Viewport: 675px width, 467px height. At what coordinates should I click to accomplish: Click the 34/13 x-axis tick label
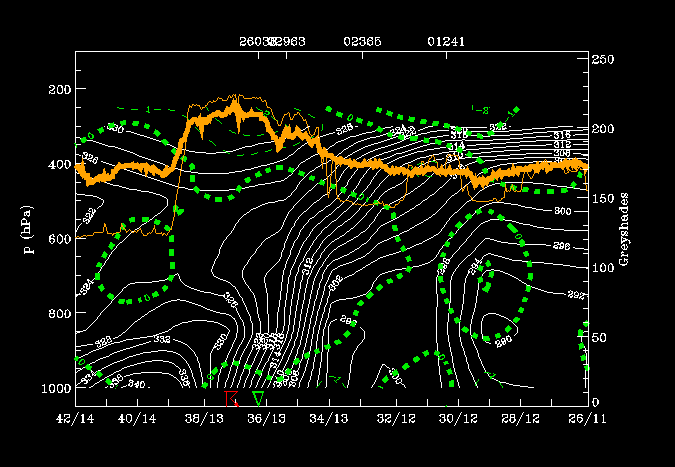(x=328, y=418)
